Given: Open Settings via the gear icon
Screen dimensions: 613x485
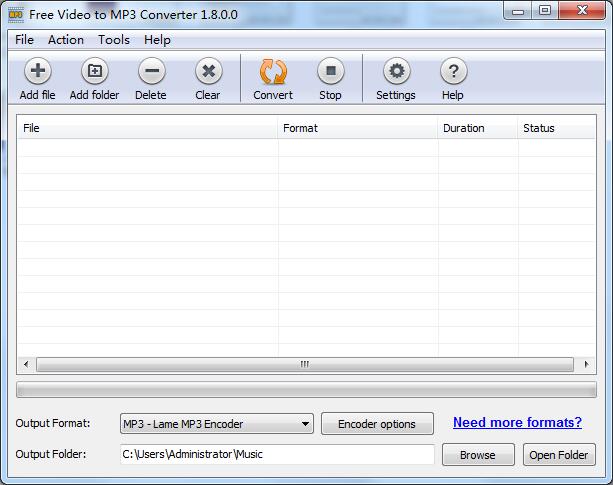Looking at the screenshot, I should pyautogui.click(x=396, y=72).
